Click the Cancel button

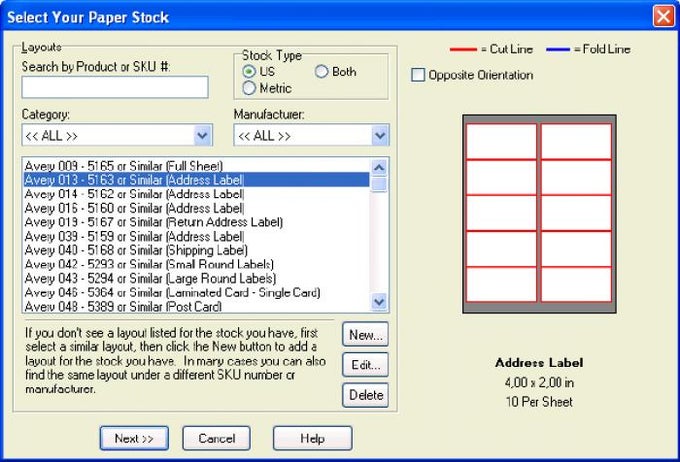(216, 438)
